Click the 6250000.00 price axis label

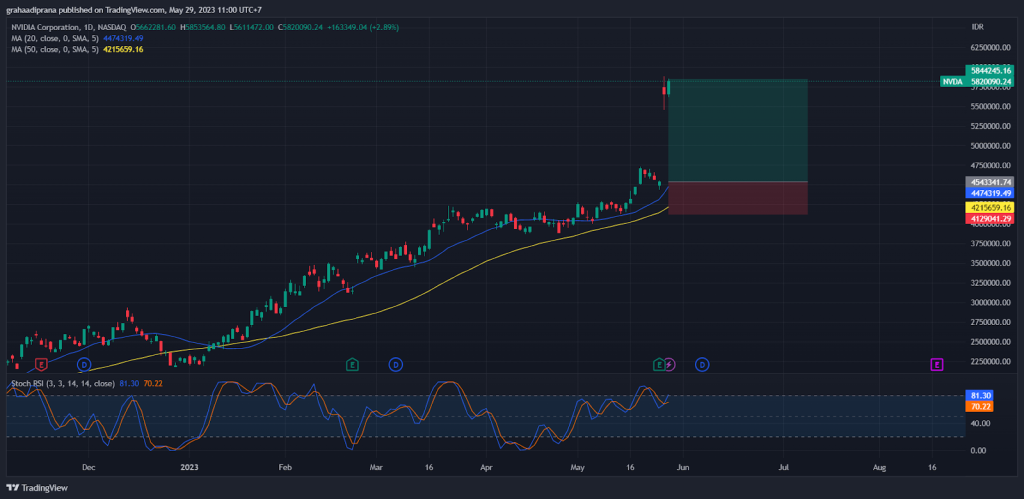click(x=992, y=48)
